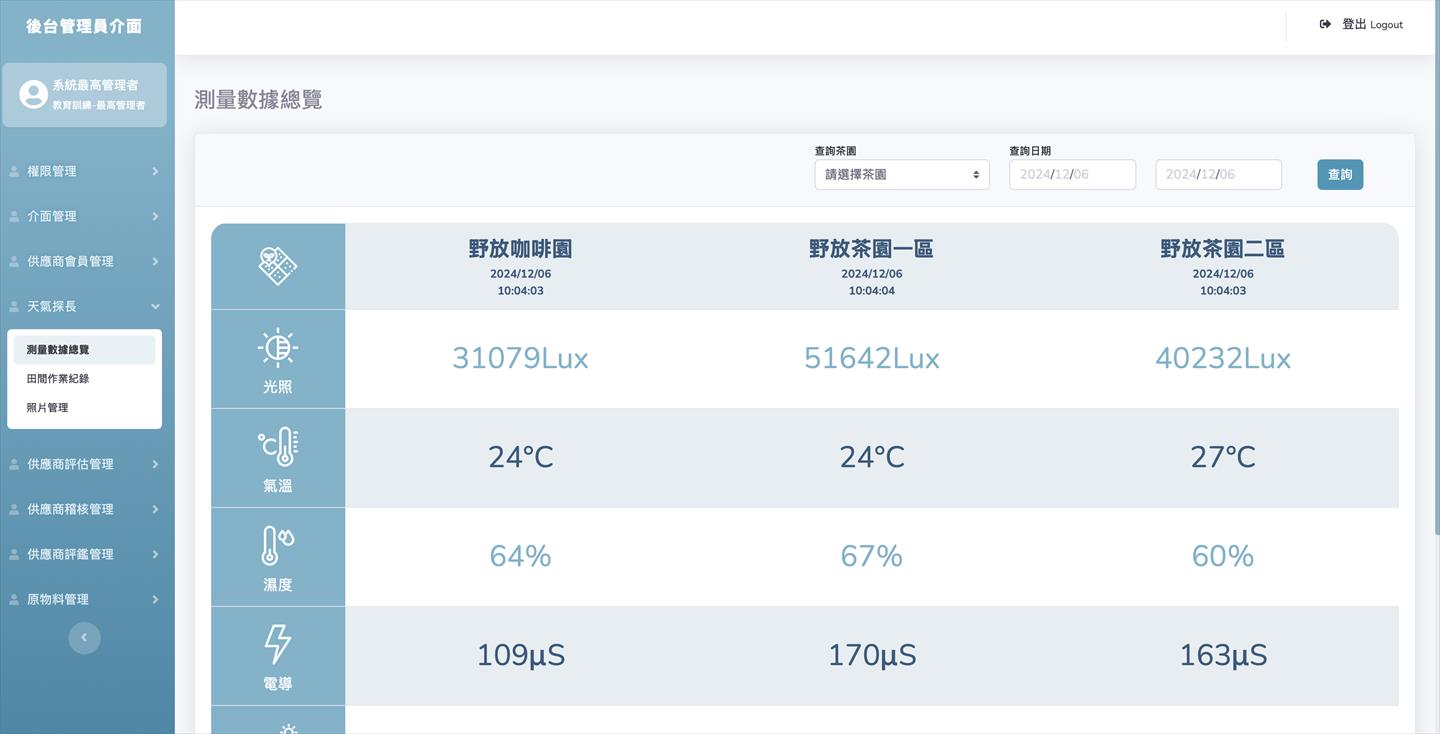Click the person icon beside 供應商評估管理
1440x734 pixels.
[x=14, y=465]
